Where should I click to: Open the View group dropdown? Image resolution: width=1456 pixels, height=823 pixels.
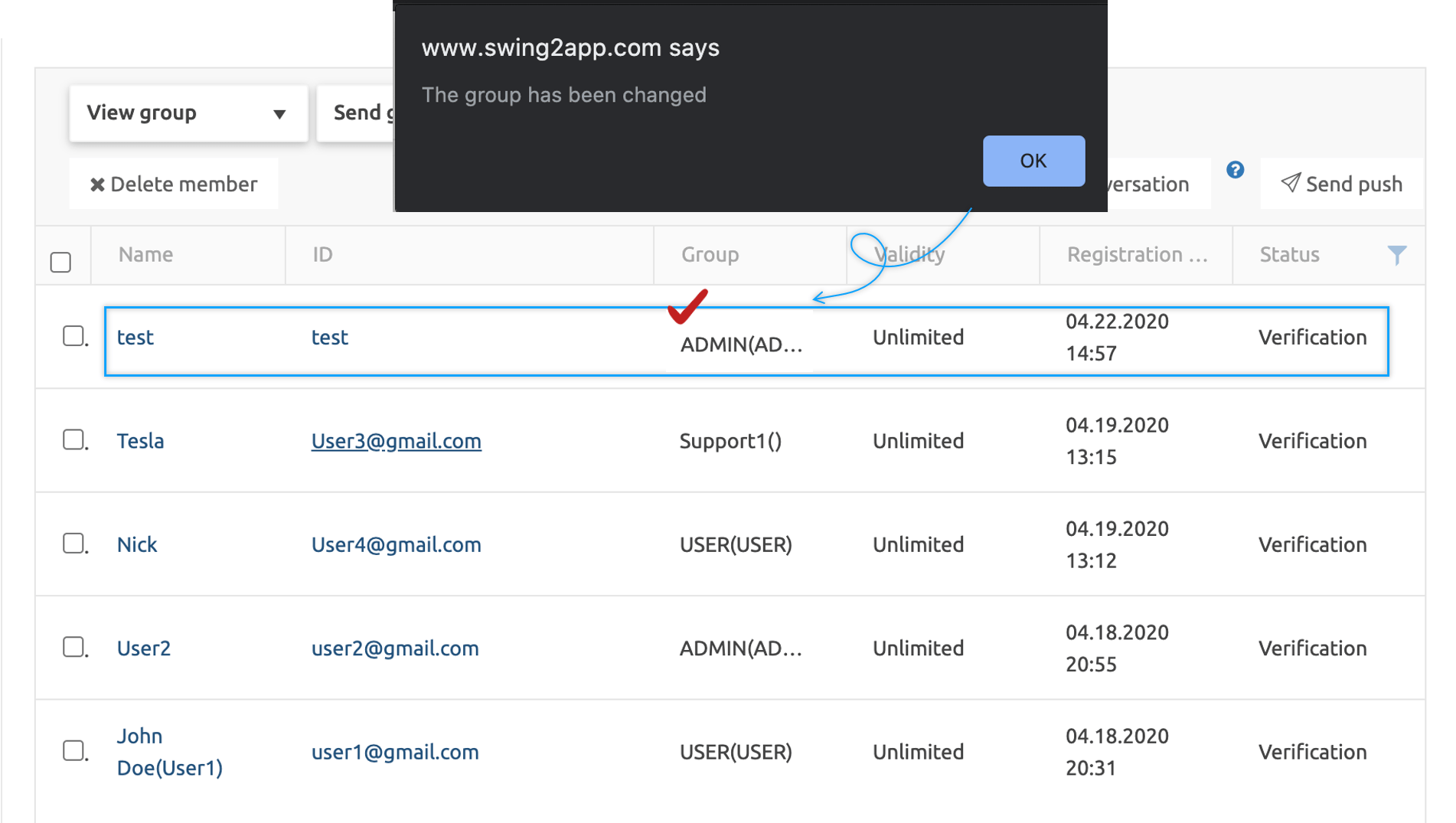(188, 113)
